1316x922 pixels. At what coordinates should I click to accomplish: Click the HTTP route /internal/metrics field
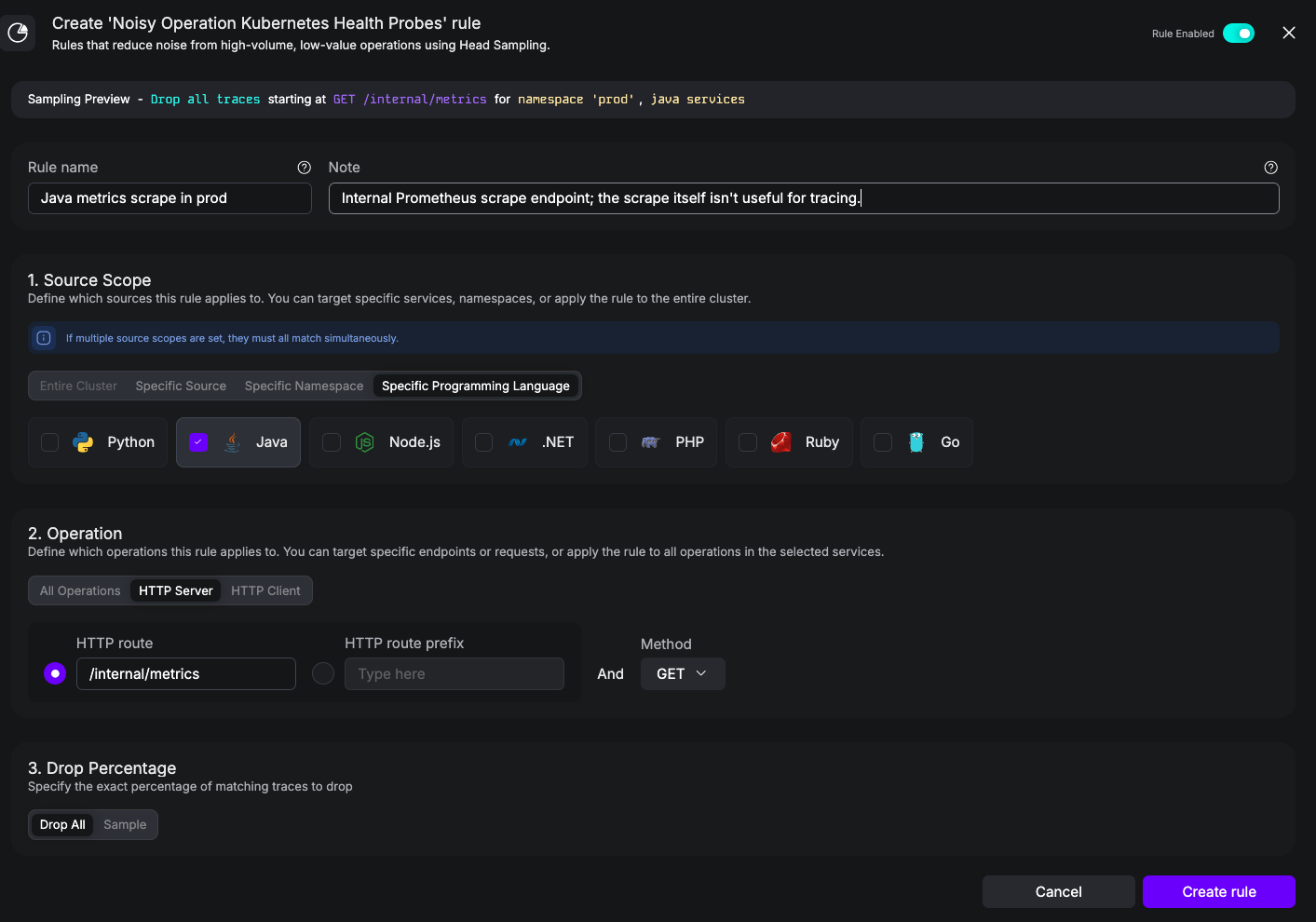coord(186,673)
